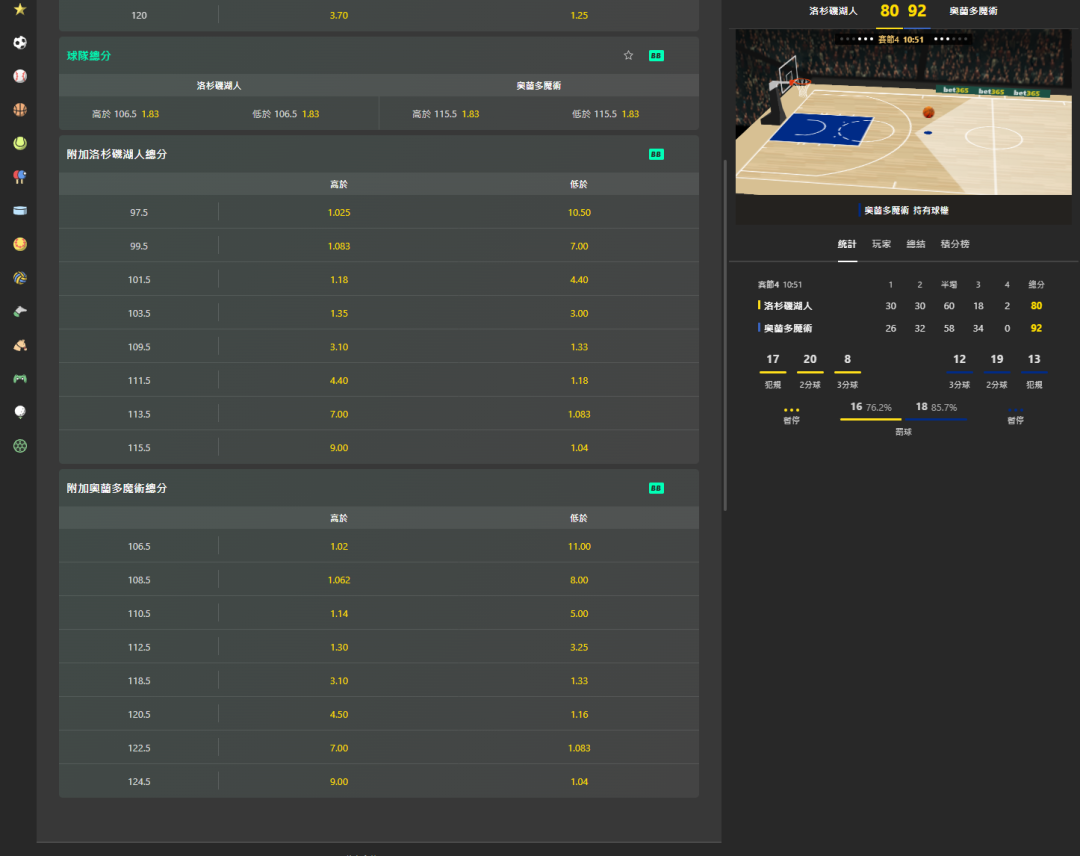Select baseball sport icon in sidebar
1080x856 pixels.
point(20,76)
